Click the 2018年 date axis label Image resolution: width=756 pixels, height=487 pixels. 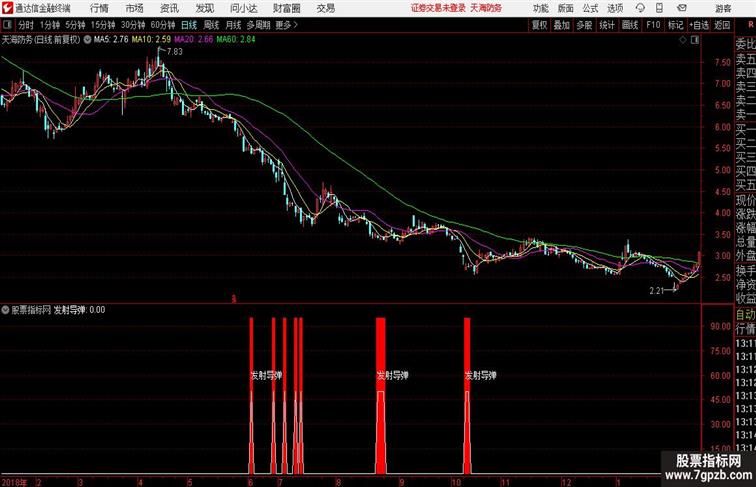pos(14,482)
